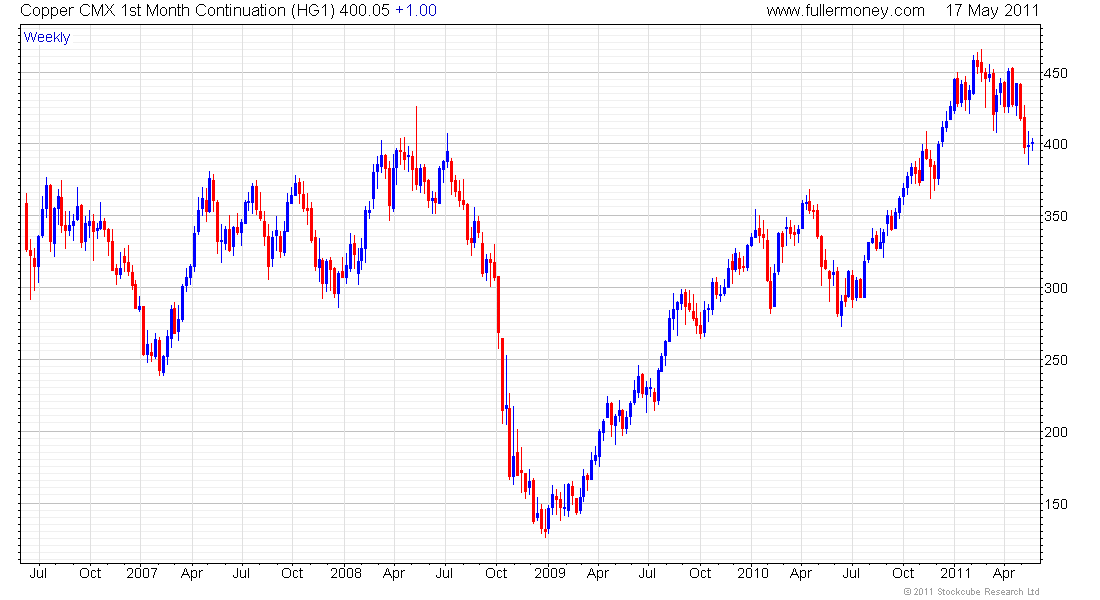1100x600 pixels.
Task: Click the Apr label following 2009
Action: [598, 573]
